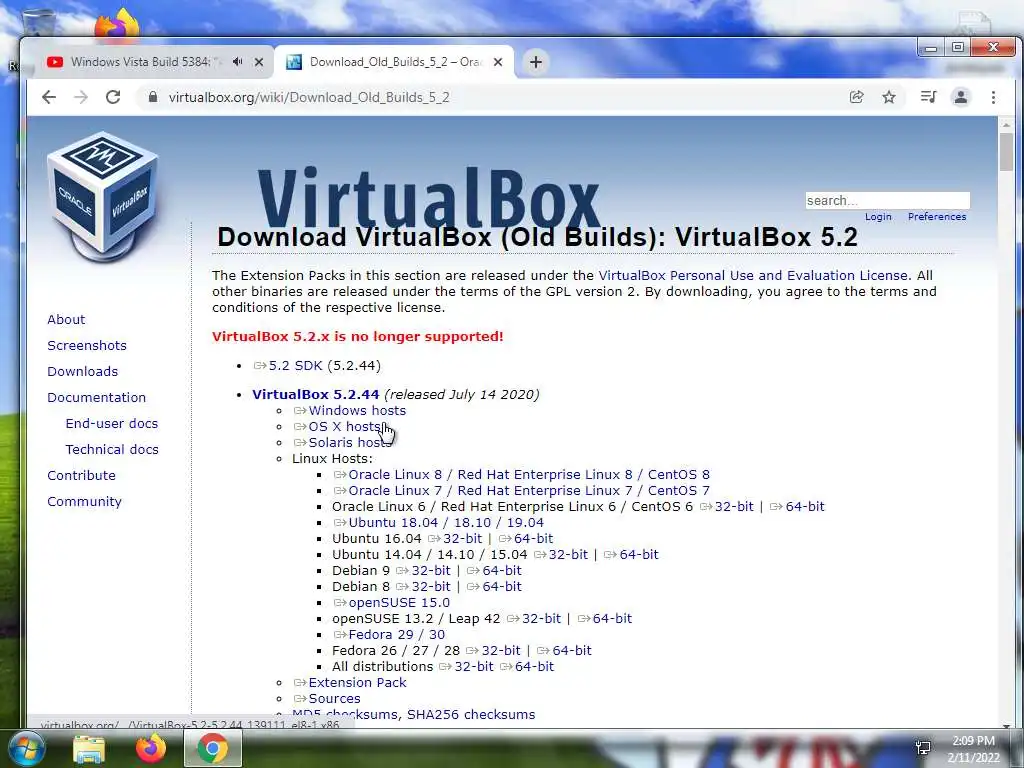Open End-user docs in the sidebar

click(x=112, y=423)
